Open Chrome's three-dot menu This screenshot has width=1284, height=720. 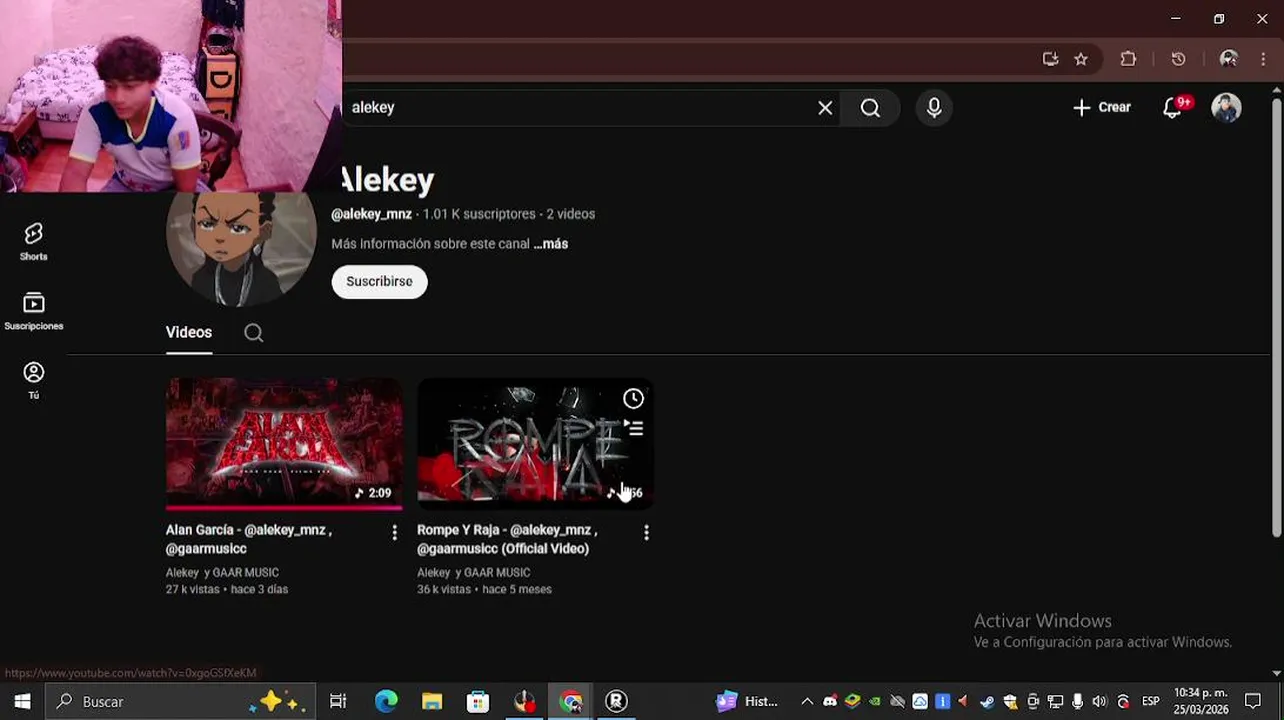pyautogui.click(x=1263, y=59)
